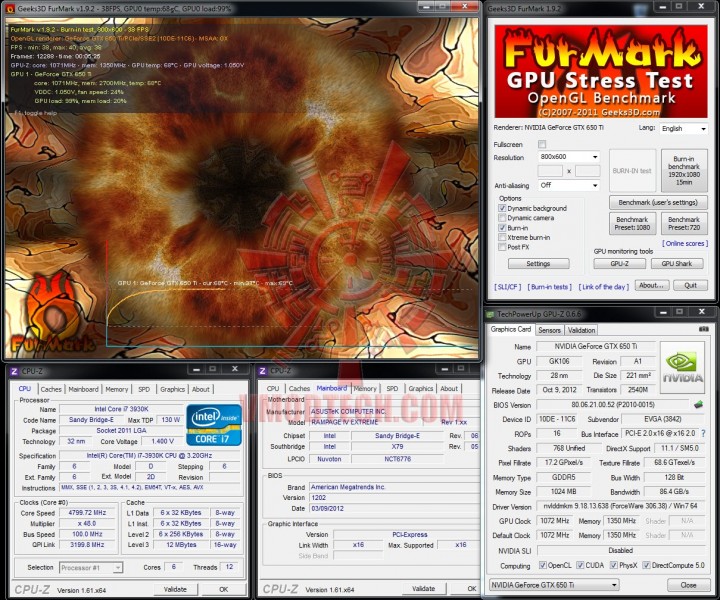
Task: Enable the Post FX checkbox
Action: coord(502,247)
